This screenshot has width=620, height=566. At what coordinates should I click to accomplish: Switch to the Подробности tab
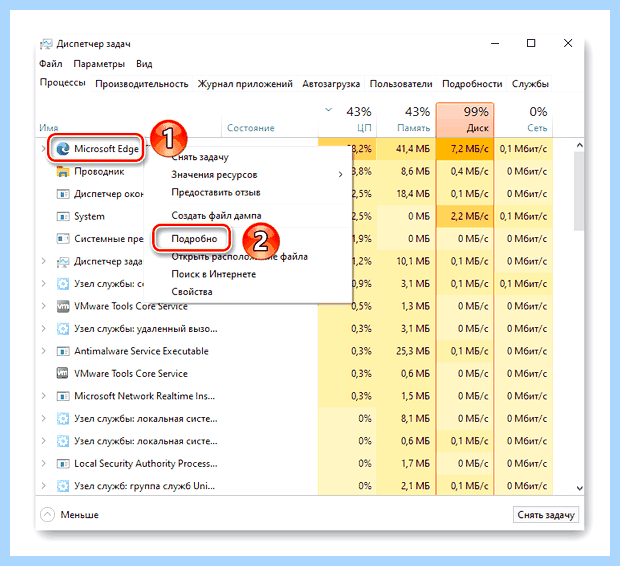coord(472,84)
